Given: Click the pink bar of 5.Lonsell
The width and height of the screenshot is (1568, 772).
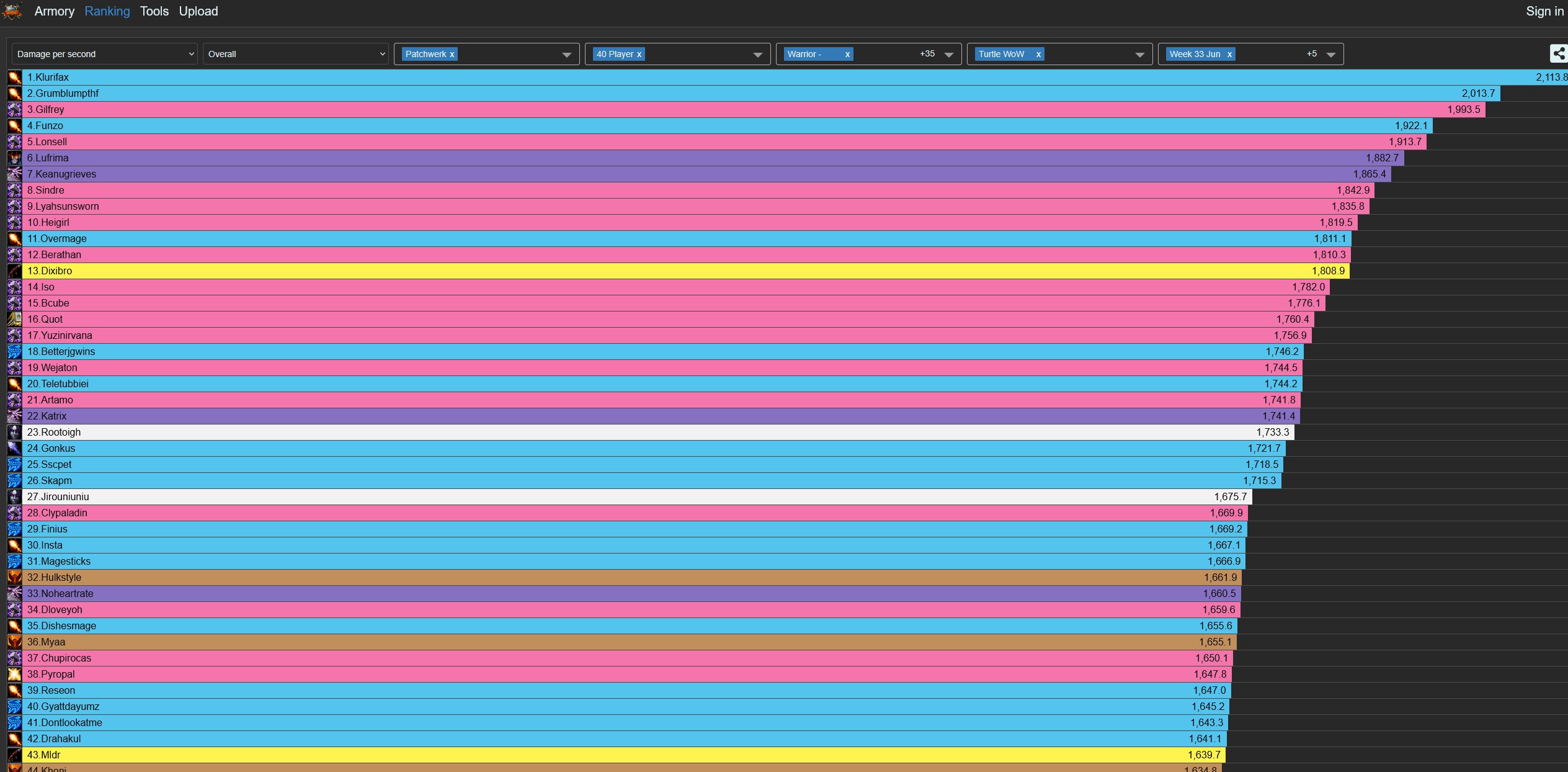Looking at the screenshot, I should (x=724, y=142).
